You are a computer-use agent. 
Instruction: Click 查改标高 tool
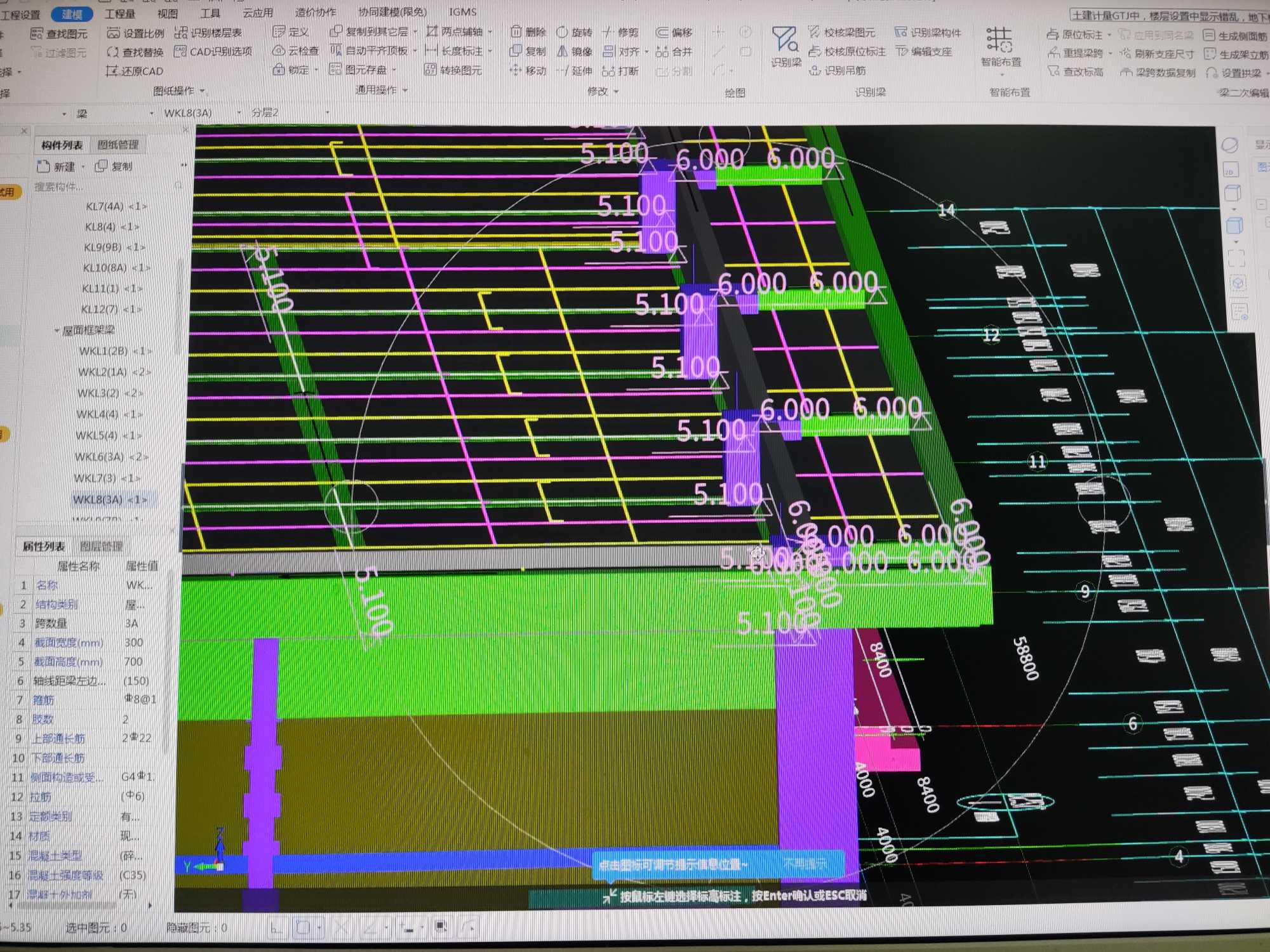point(1076,72)
